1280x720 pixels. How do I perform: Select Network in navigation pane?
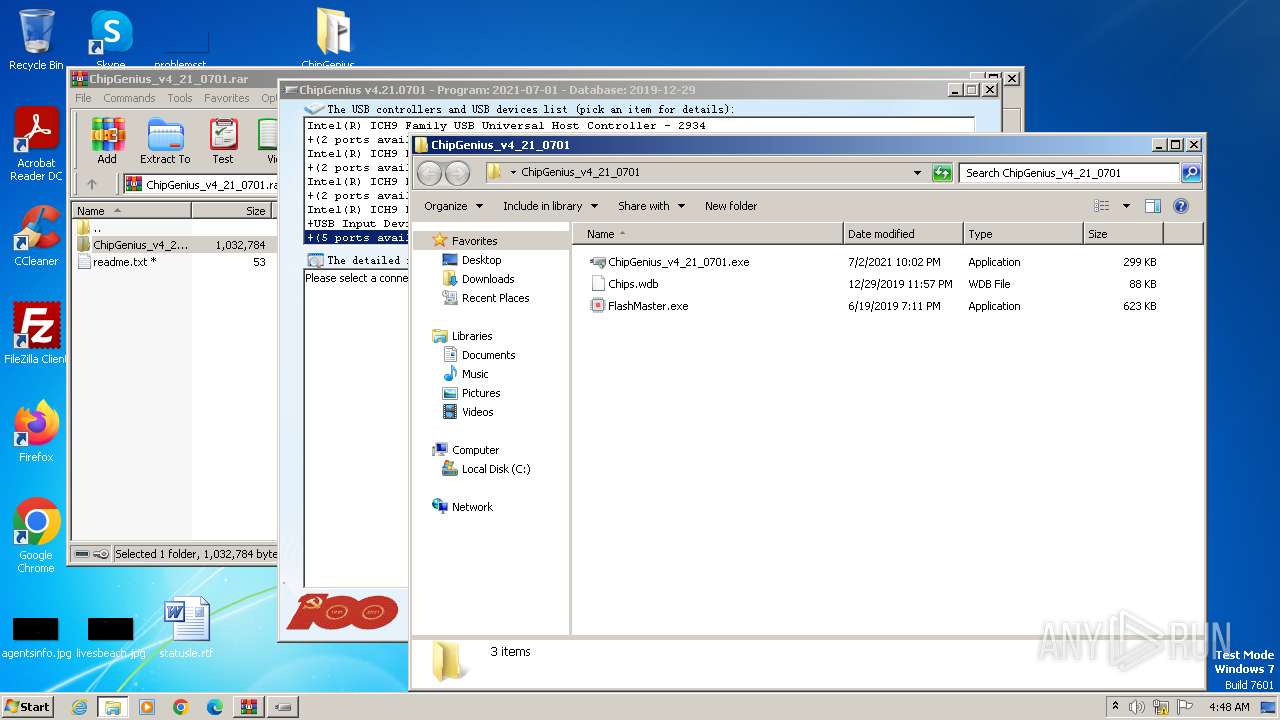pos(462,507)
